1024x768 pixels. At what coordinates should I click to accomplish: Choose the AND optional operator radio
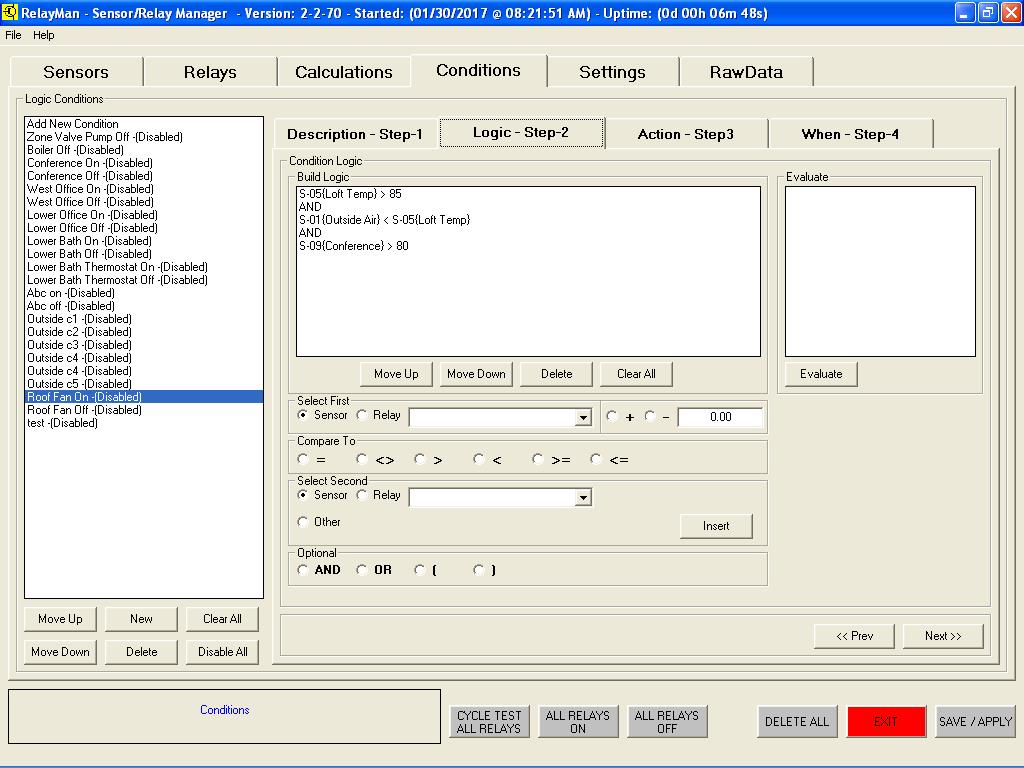coord(303,570)
